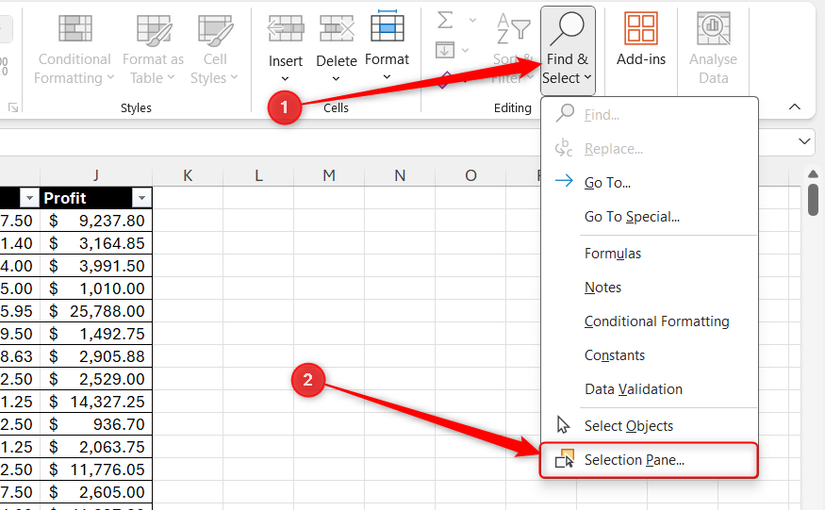This screenshot has width=825, height=510.
Task: Select column K header
Action: coord(188,175)
